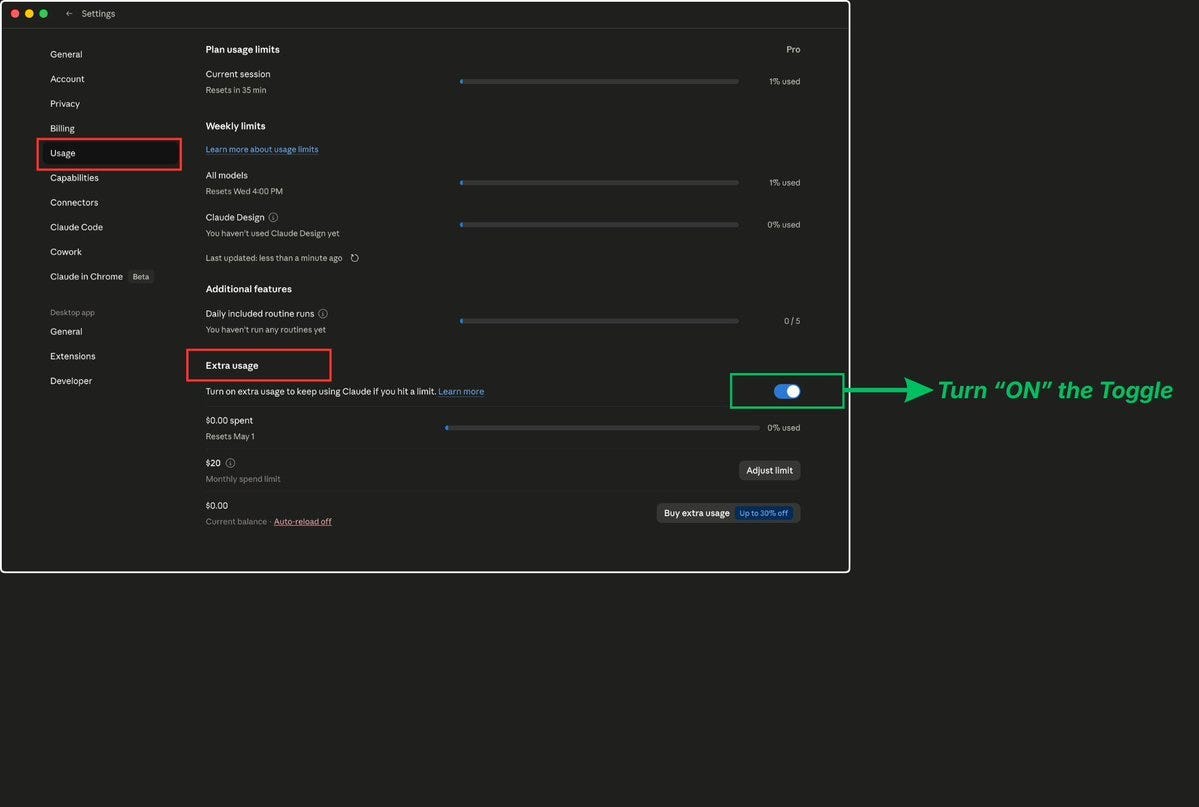Screen dimensions: 1199x807
Task: Click the Resets in 35 min text
Action: (236, 90)
